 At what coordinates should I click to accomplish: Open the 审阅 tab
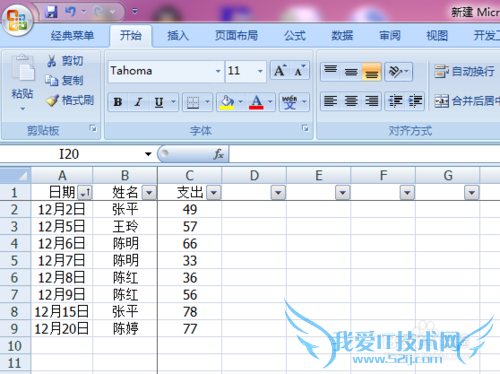click(390, 35)
